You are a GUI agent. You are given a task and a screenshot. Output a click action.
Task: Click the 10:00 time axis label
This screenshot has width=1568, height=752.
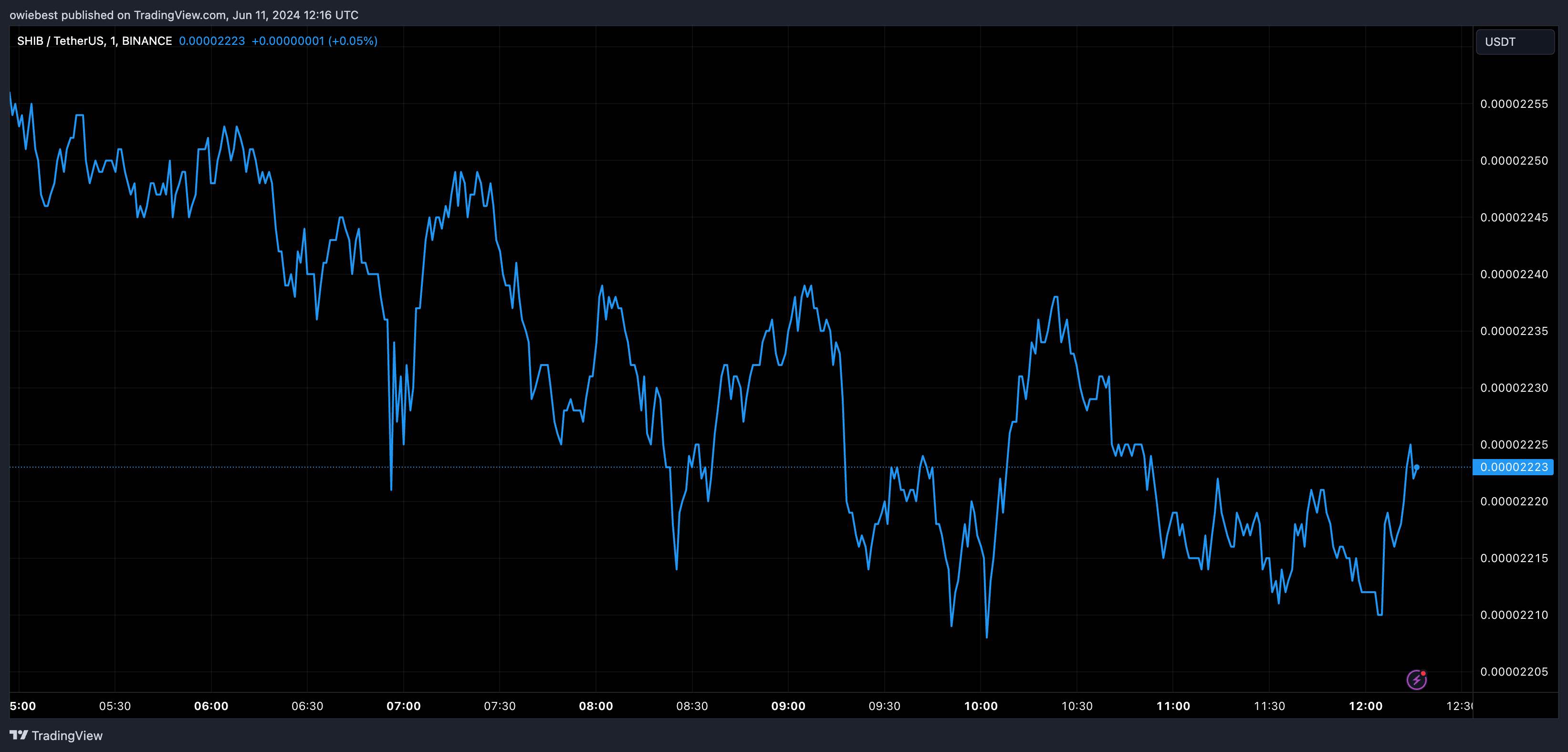981,706
